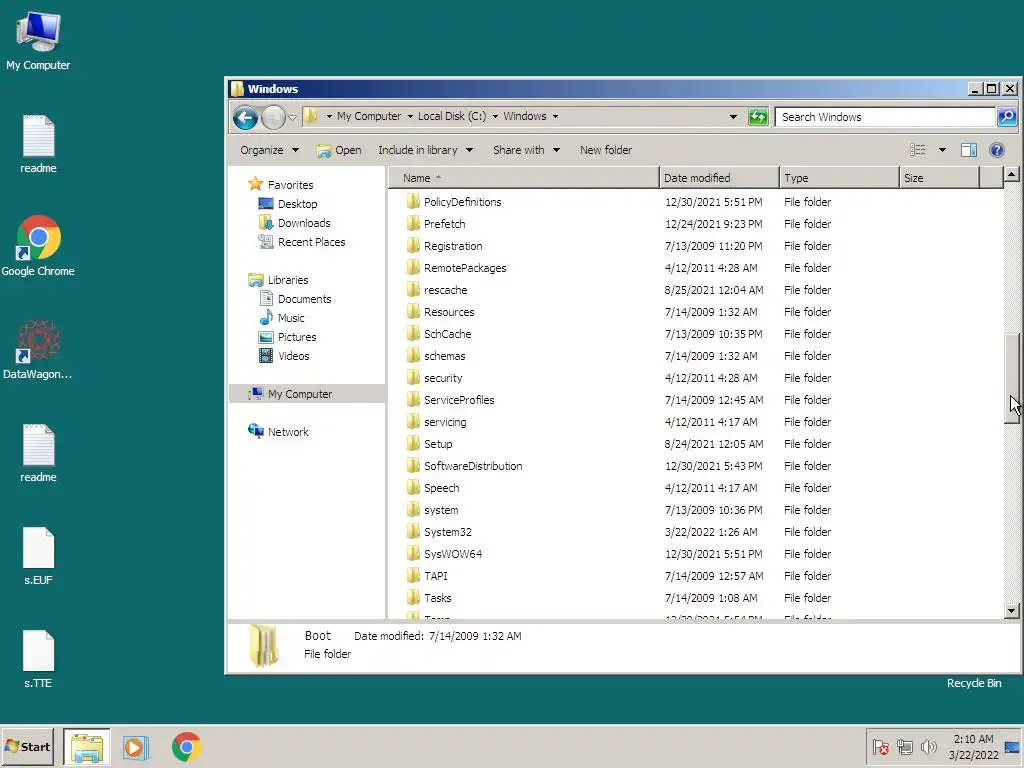Click the file list vertical scrollbar thumb

[x=1012, y=379]
